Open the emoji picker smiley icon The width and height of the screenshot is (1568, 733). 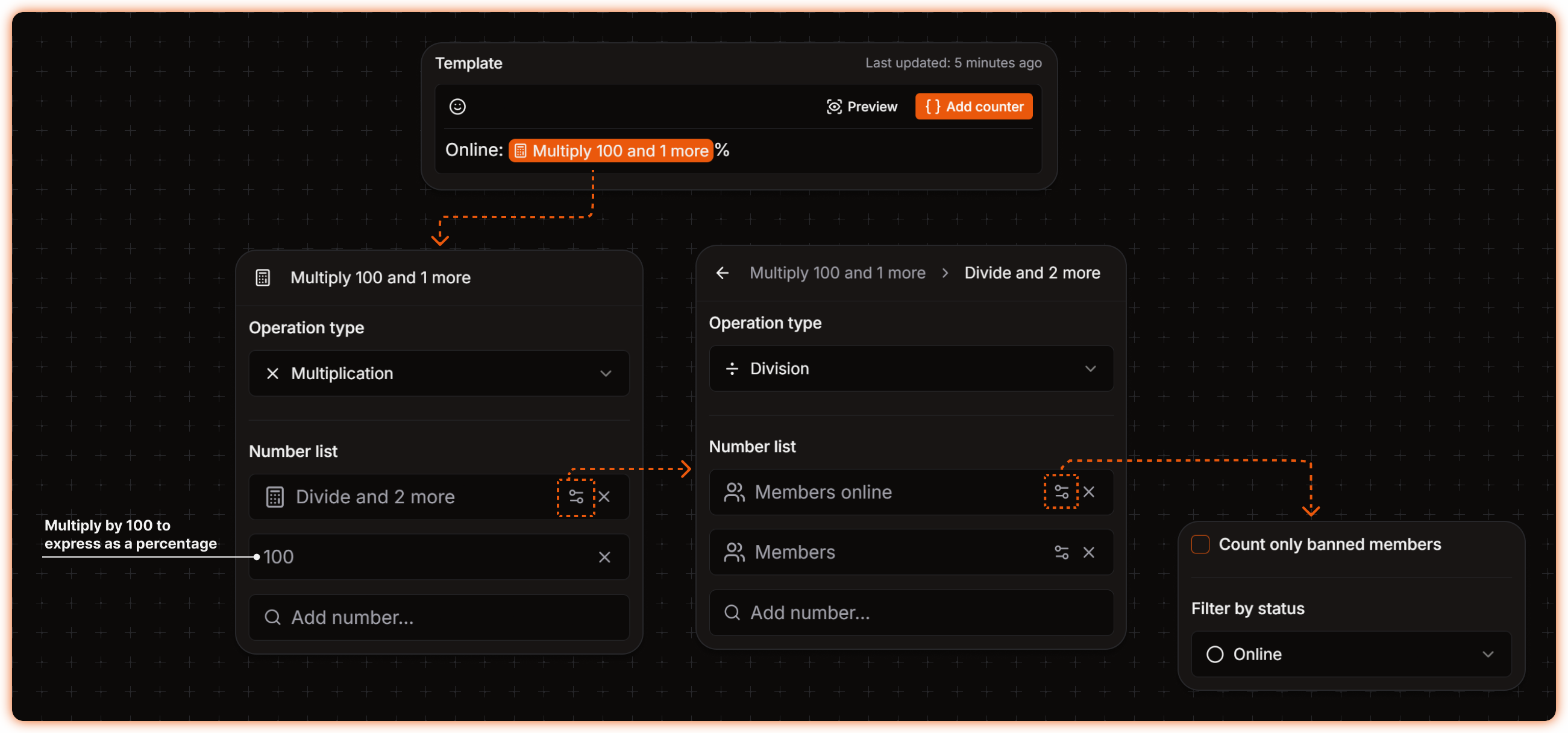pos(457,107)
